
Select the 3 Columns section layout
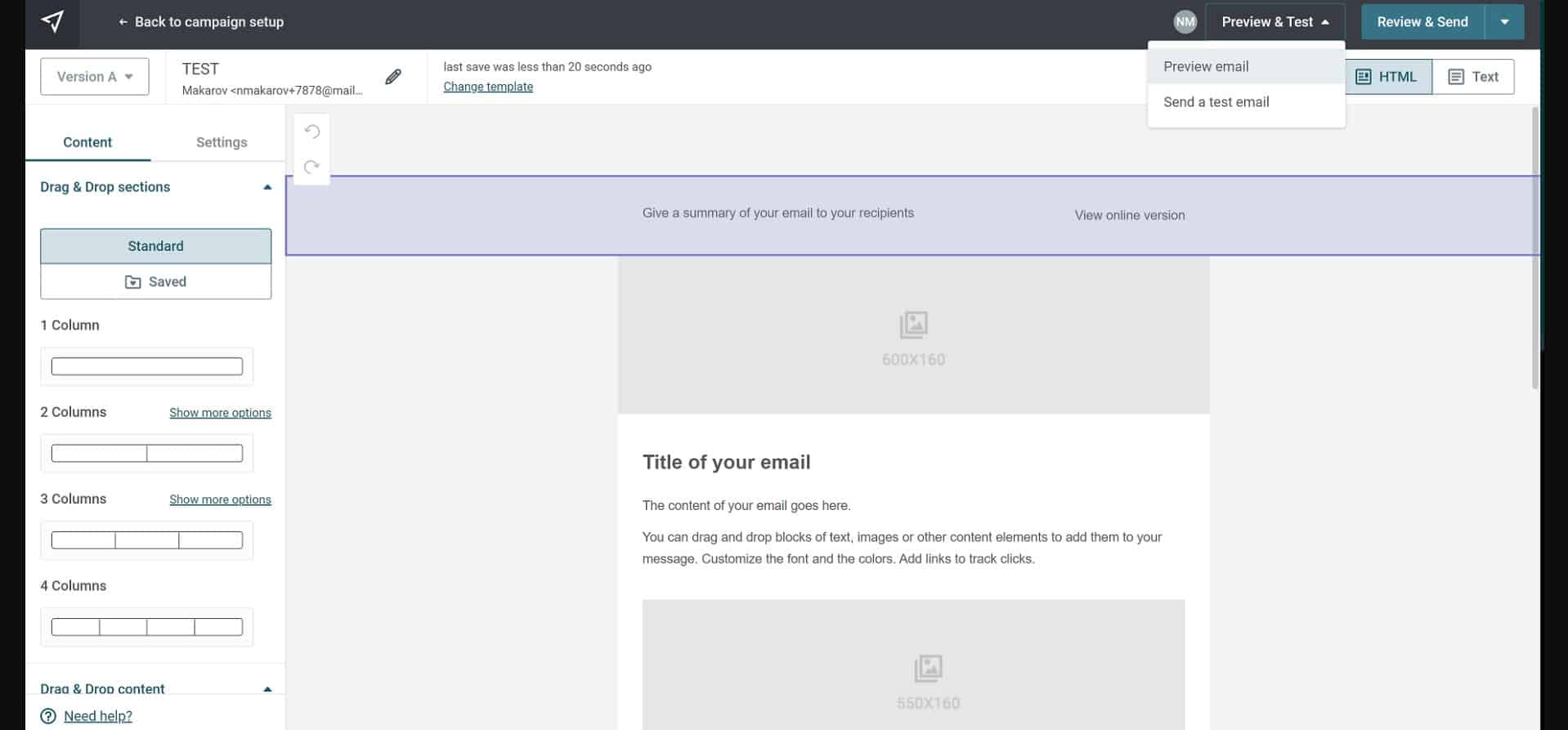[x=147, y=540]
